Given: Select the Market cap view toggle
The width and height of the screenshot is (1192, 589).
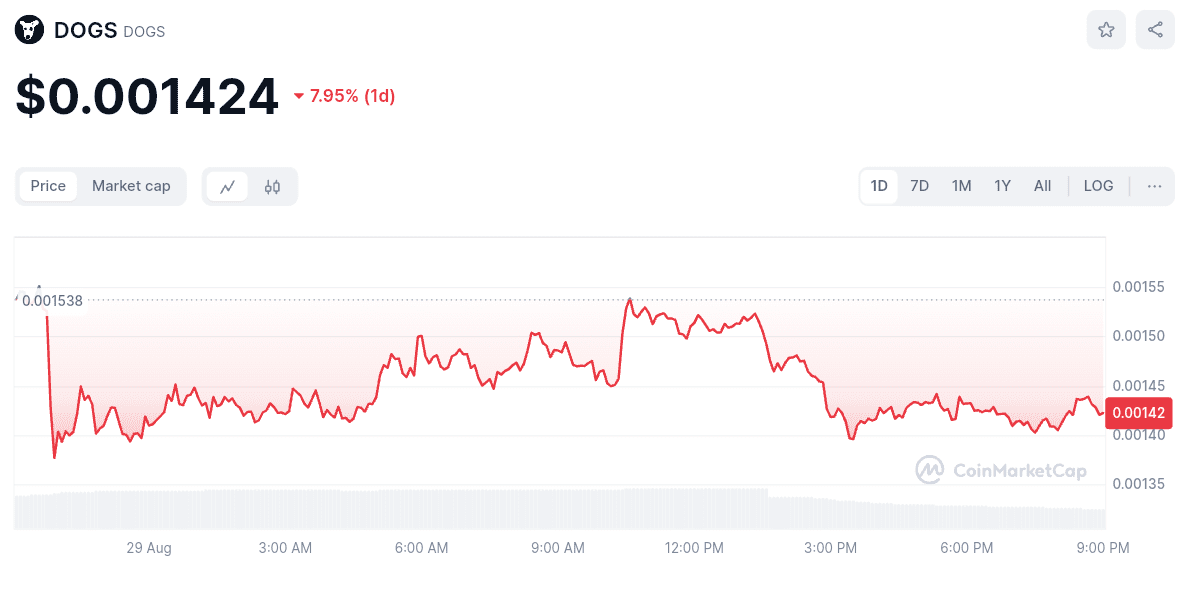Looking at the screenshot, I should [x=131, y=186].
